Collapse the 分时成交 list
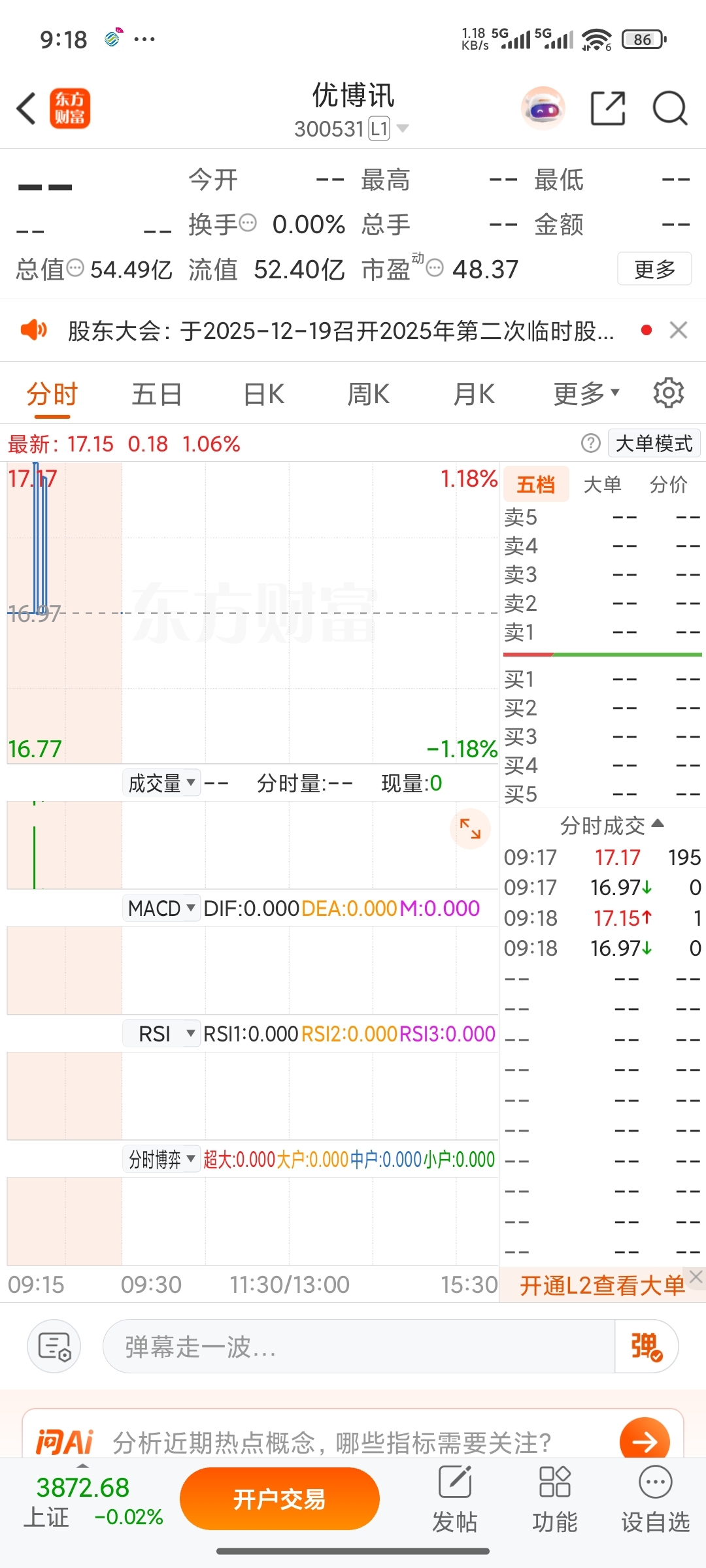This screenshot has height=1568, width=706. click(x=612, y=826)
